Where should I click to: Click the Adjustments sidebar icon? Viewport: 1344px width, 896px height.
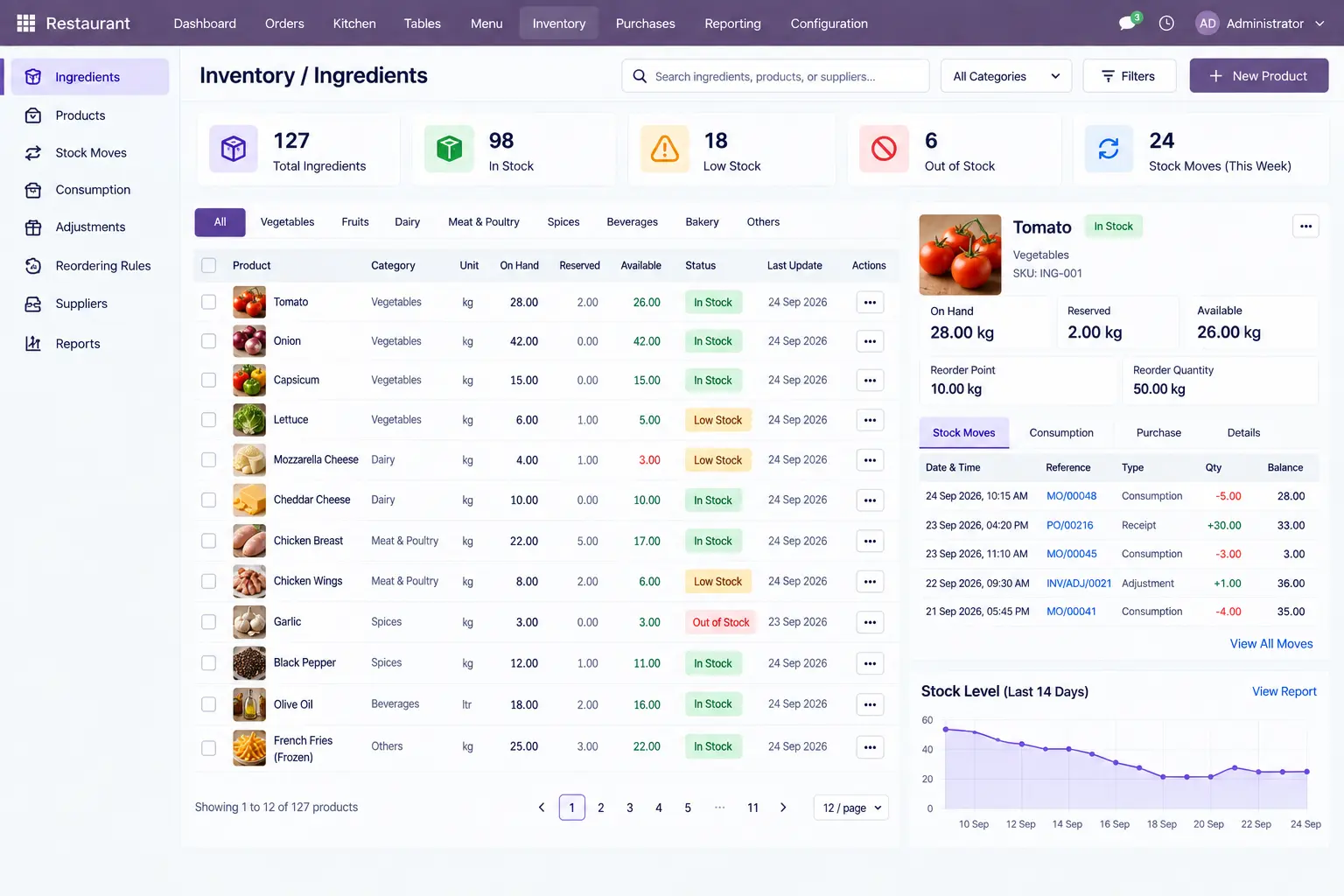33,227
